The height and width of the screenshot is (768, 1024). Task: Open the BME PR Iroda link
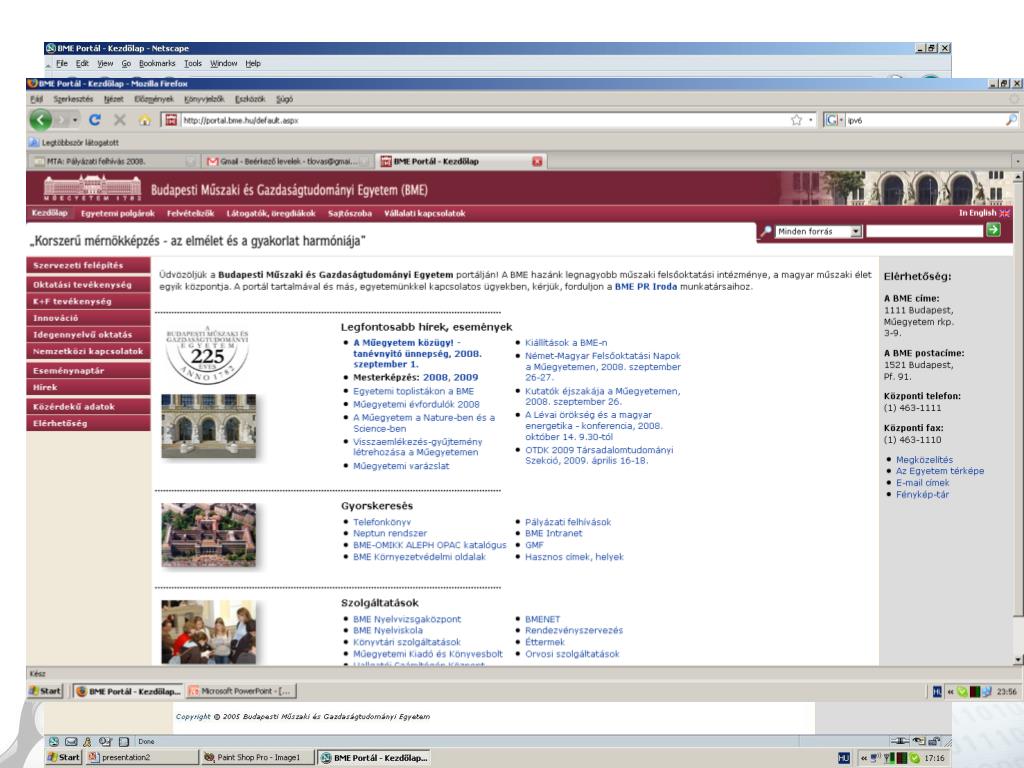646,287
